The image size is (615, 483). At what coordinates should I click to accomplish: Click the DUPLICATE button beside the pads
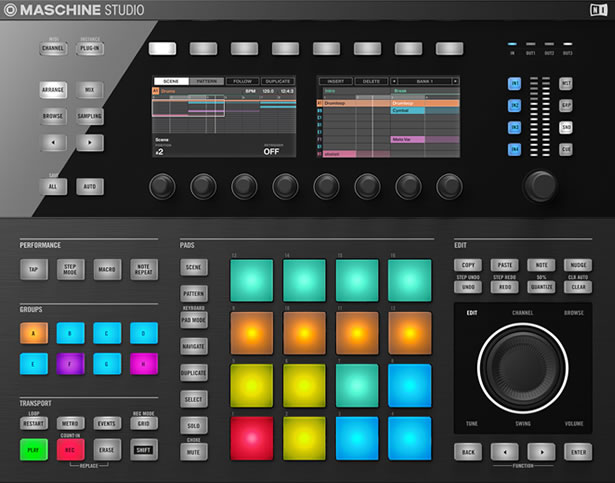tap(194, 373)
